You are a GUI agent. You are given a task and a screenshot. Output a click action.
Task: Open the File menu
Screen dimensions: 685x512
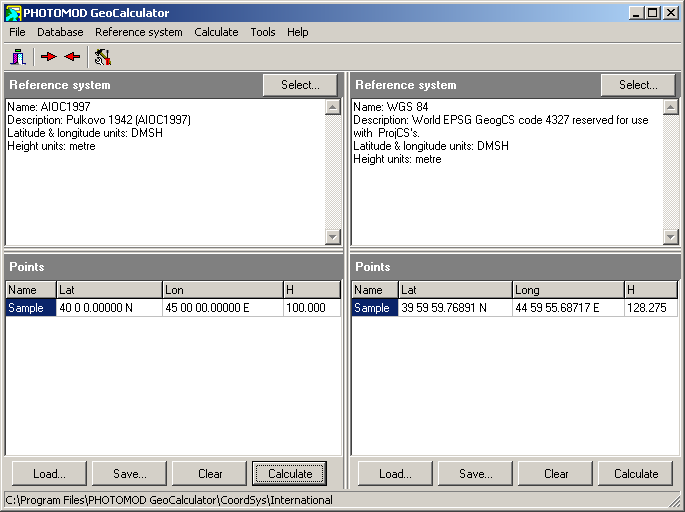(17, 32)
